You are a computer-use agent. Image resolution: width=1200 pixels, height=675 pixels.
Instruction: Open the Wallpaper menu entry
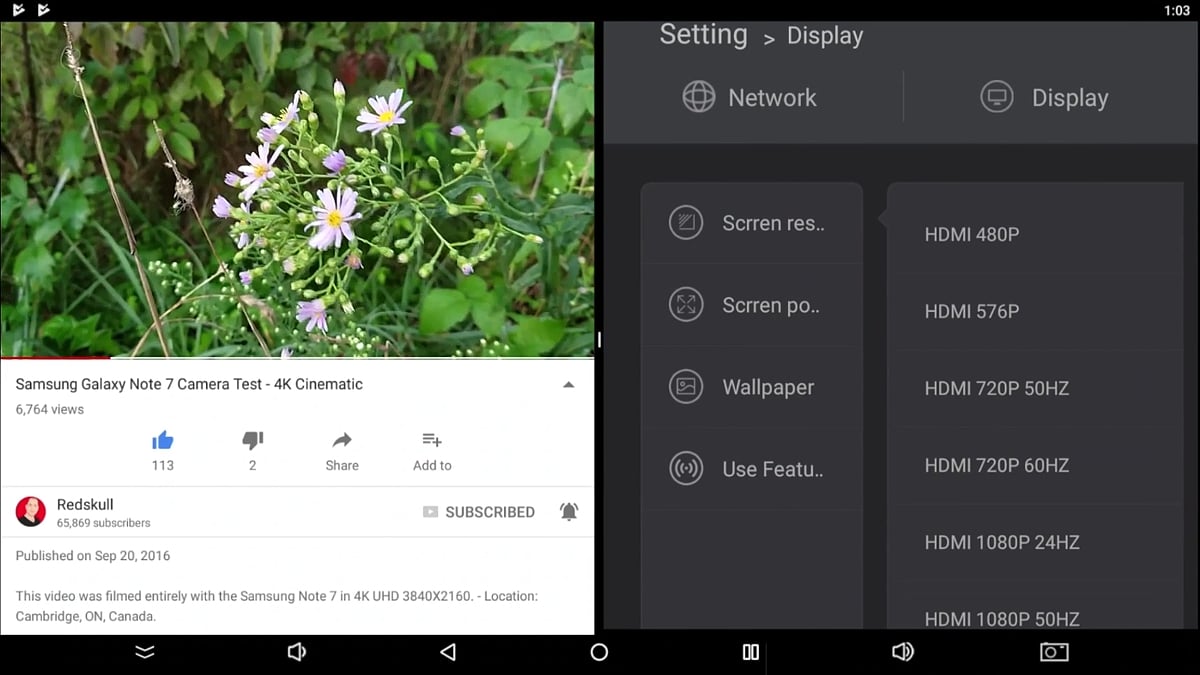click(x=751, y=387)
